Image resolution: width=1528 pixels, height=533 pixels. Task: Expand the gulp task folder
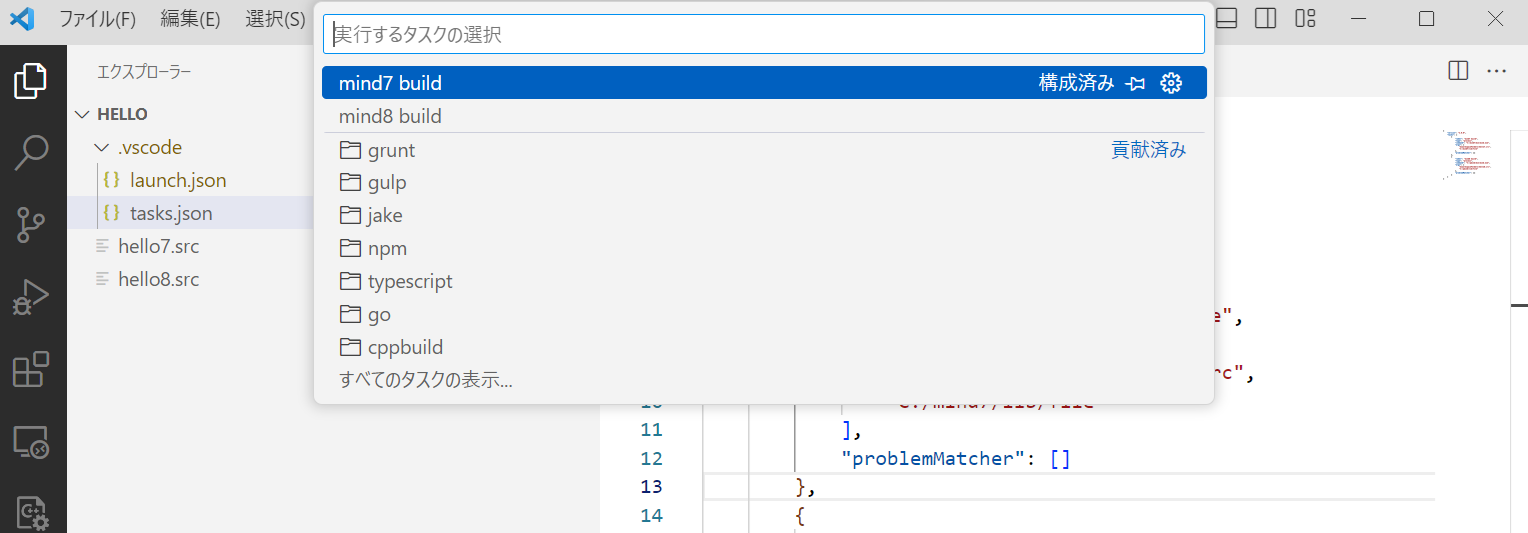point(764,183)
